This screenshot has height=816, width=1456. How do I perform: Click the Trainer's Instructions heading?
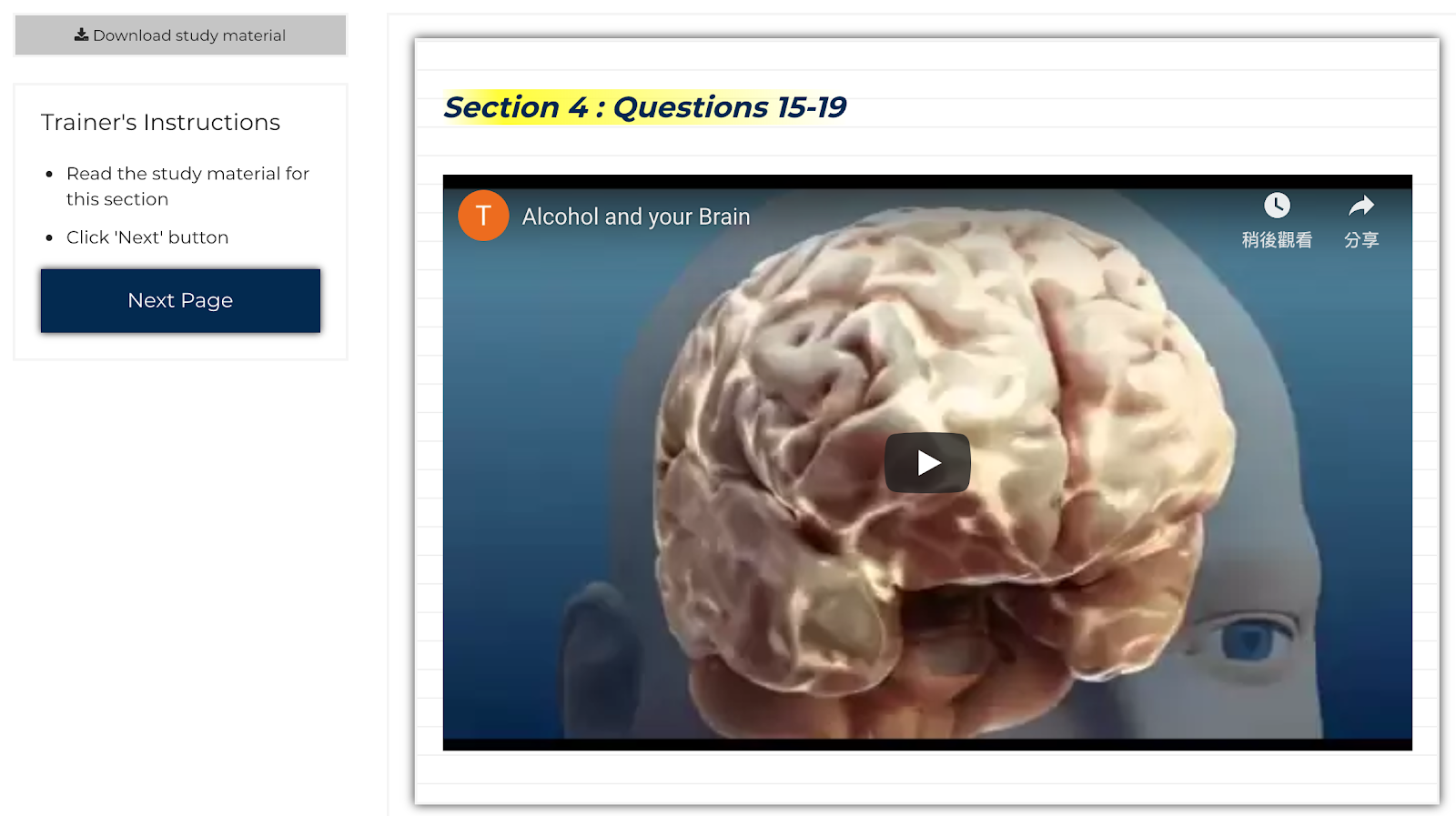[x=160, y=122]
